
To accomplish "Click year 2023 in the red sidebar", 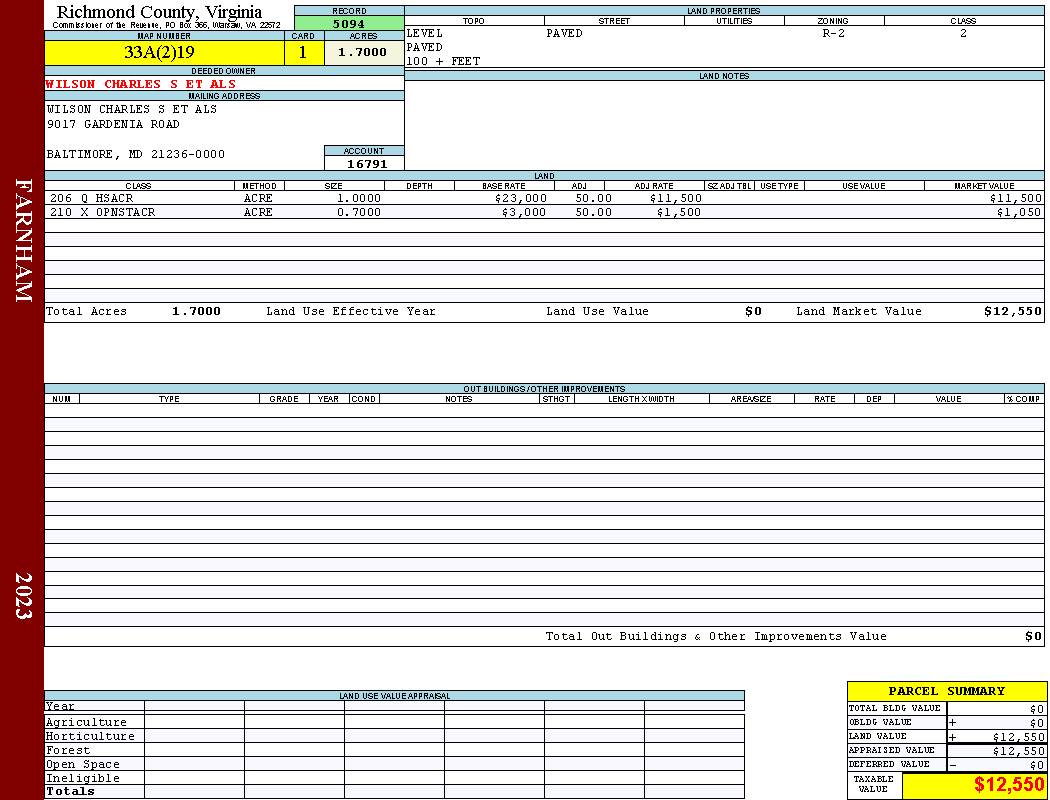I will 23,596.
